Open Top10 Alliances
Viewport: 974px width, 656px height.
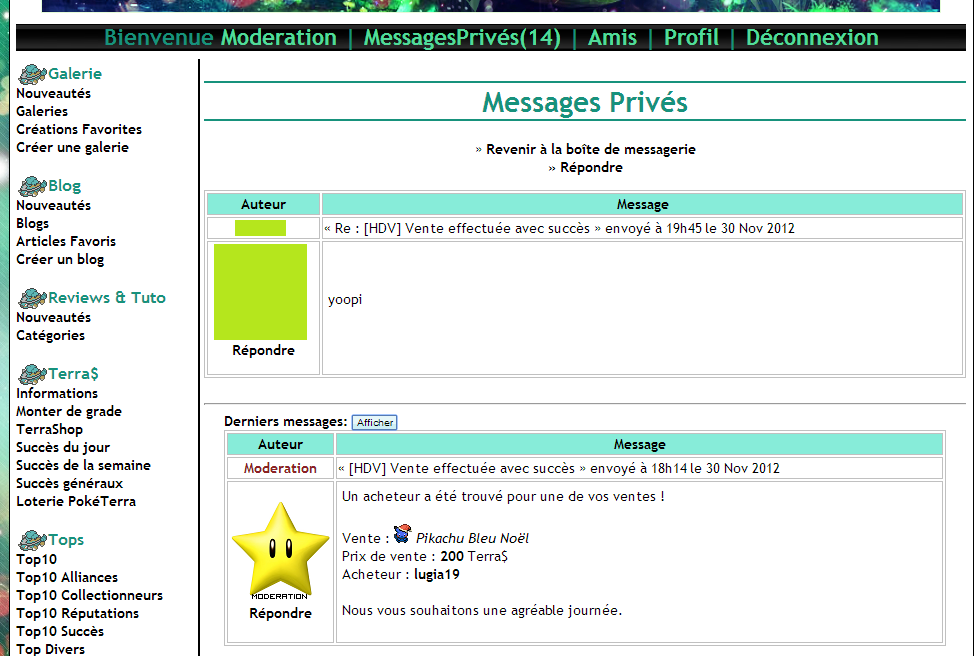[x=66, y=577]
